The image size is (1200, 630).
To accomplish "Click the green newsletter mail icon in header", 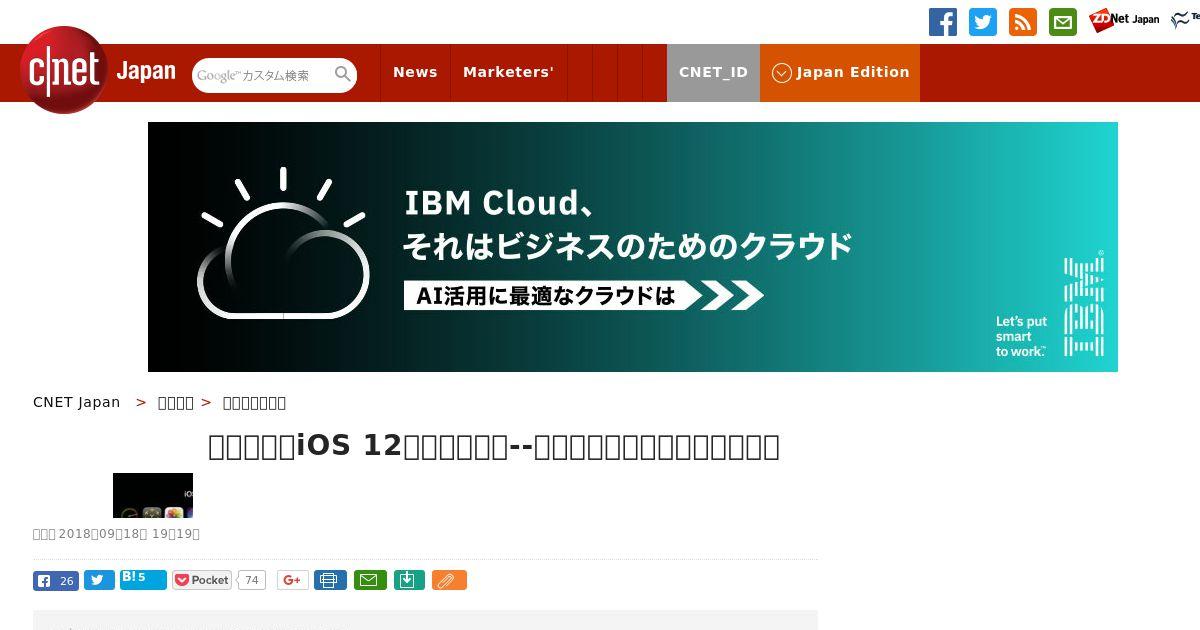I will coord(1063,22).
